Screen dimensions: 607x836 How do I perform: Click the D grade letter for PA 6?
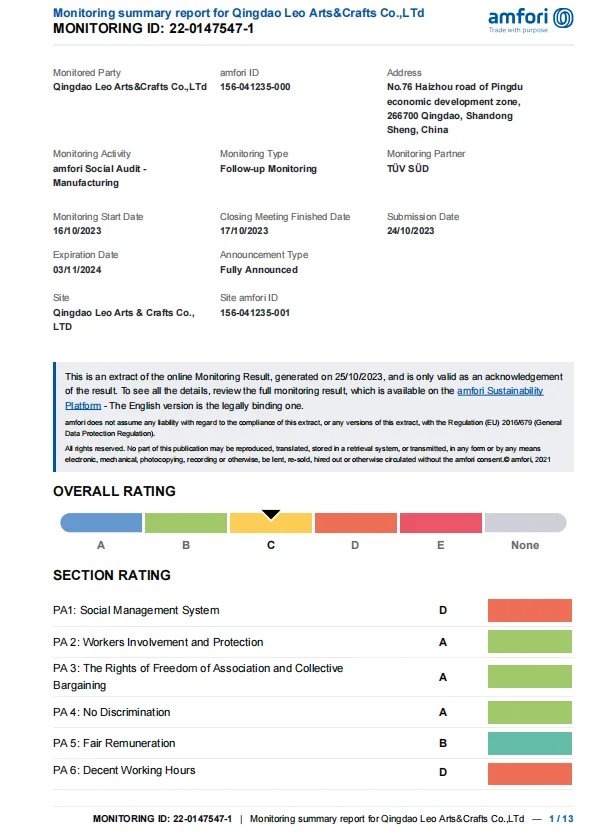pos(443,772)
